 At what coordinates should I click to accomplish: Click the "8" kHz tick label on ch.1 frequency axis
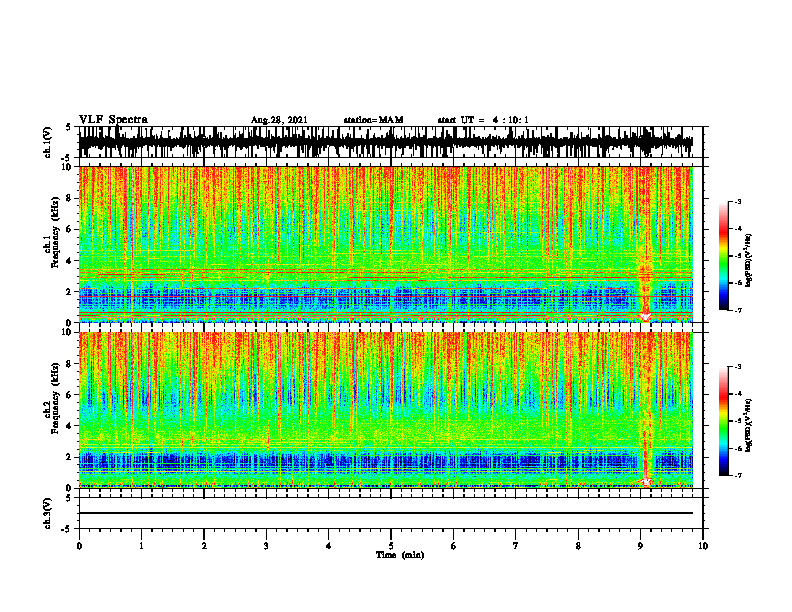pos(69,198)
